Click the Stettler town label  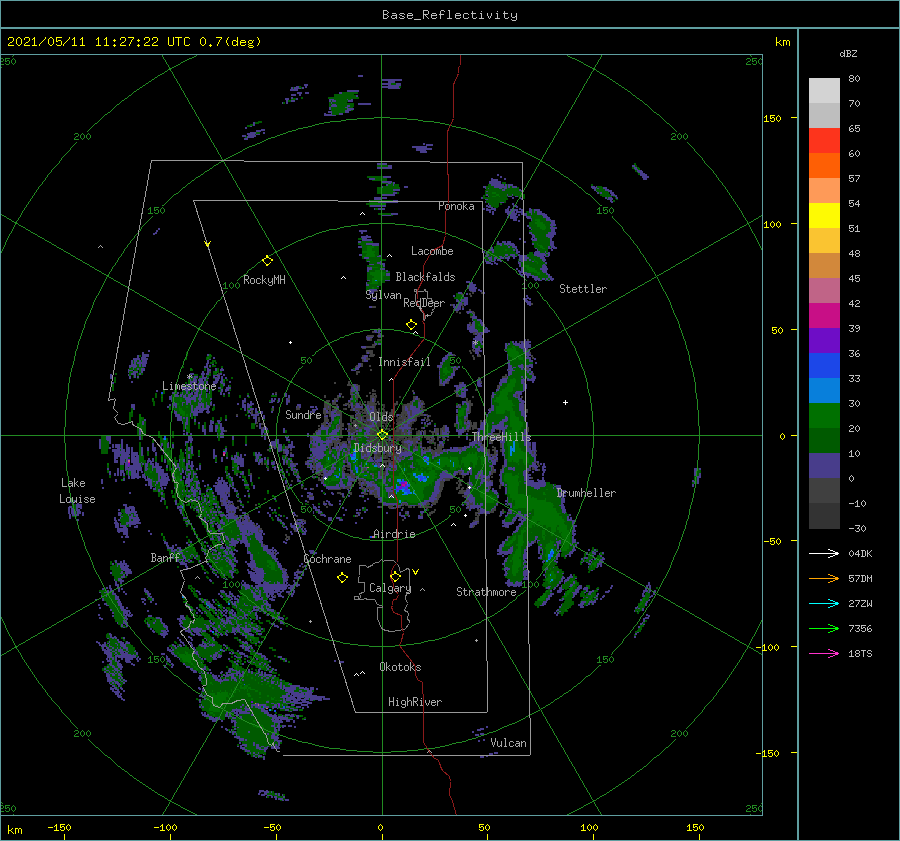tap(583, 289)
